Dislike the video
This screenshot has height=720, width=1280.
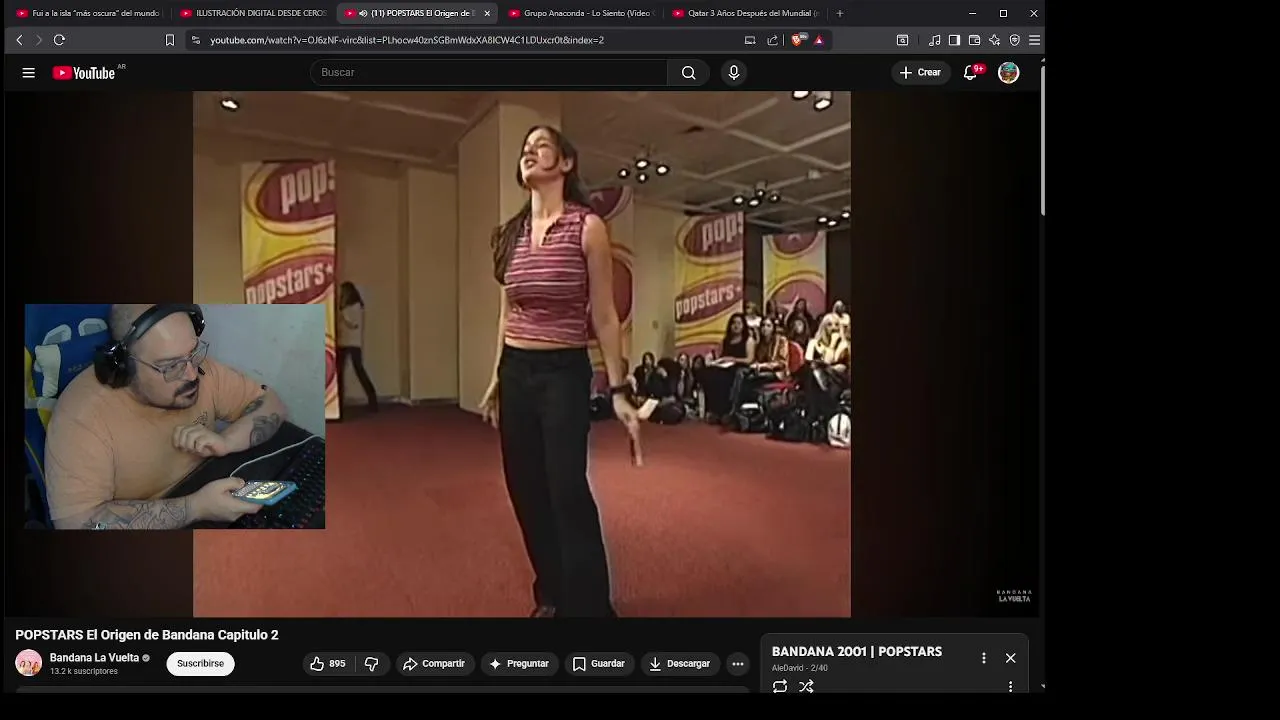coord(371,663)
